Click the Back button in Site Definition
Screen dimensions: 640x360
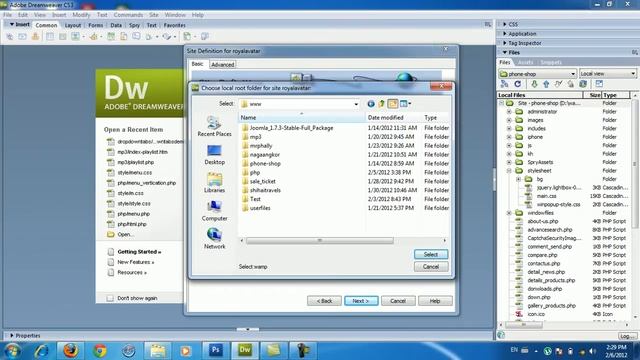click(324, 301)
